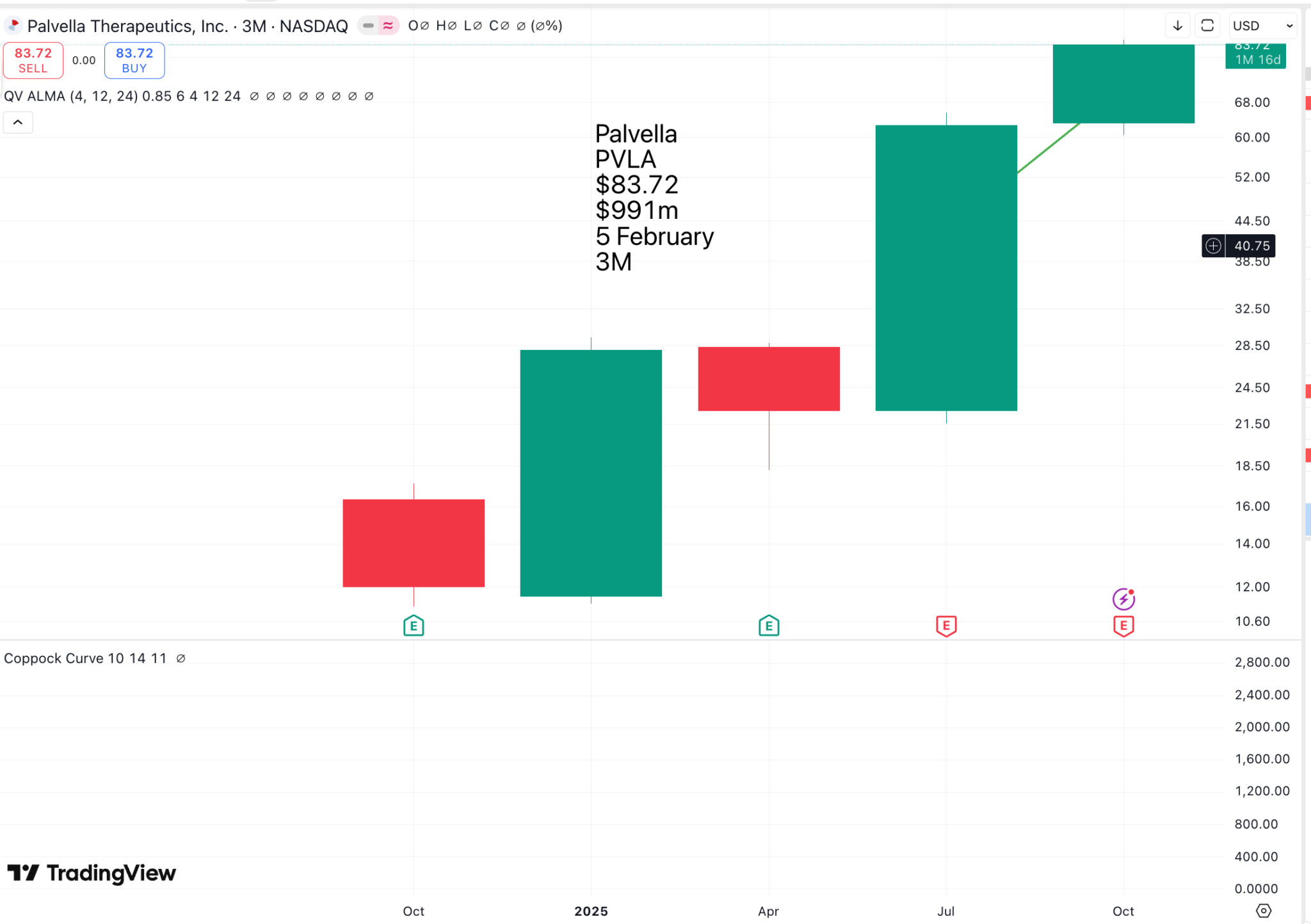Open the red earnings marker above the Jul label

pyautogui.click(x=946, y=625)
